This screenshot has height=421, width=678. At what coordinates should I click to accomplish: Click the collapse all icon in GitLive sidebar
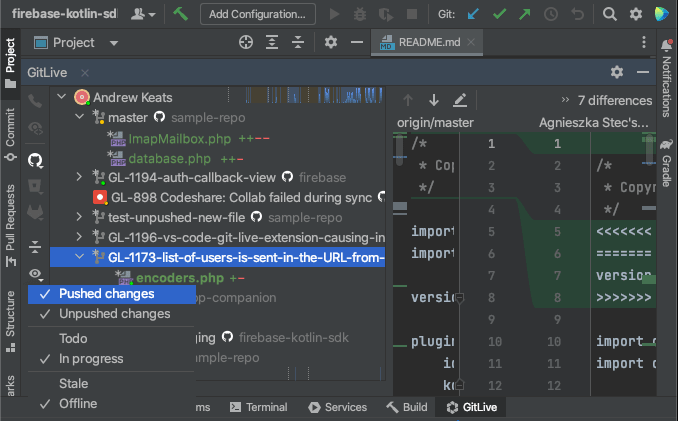coord(35,247)
